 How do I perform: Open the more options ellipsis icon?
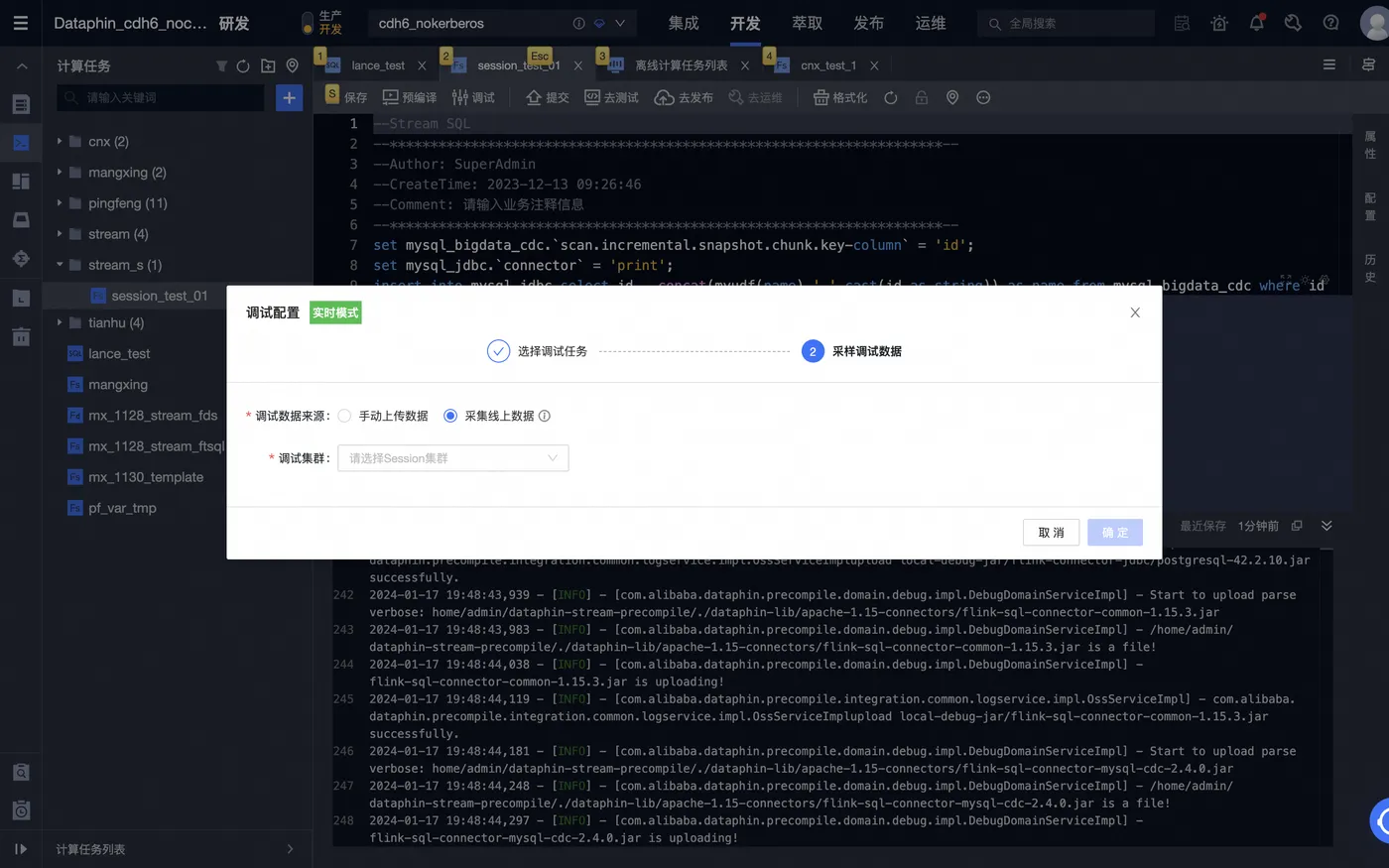[983, 97]
